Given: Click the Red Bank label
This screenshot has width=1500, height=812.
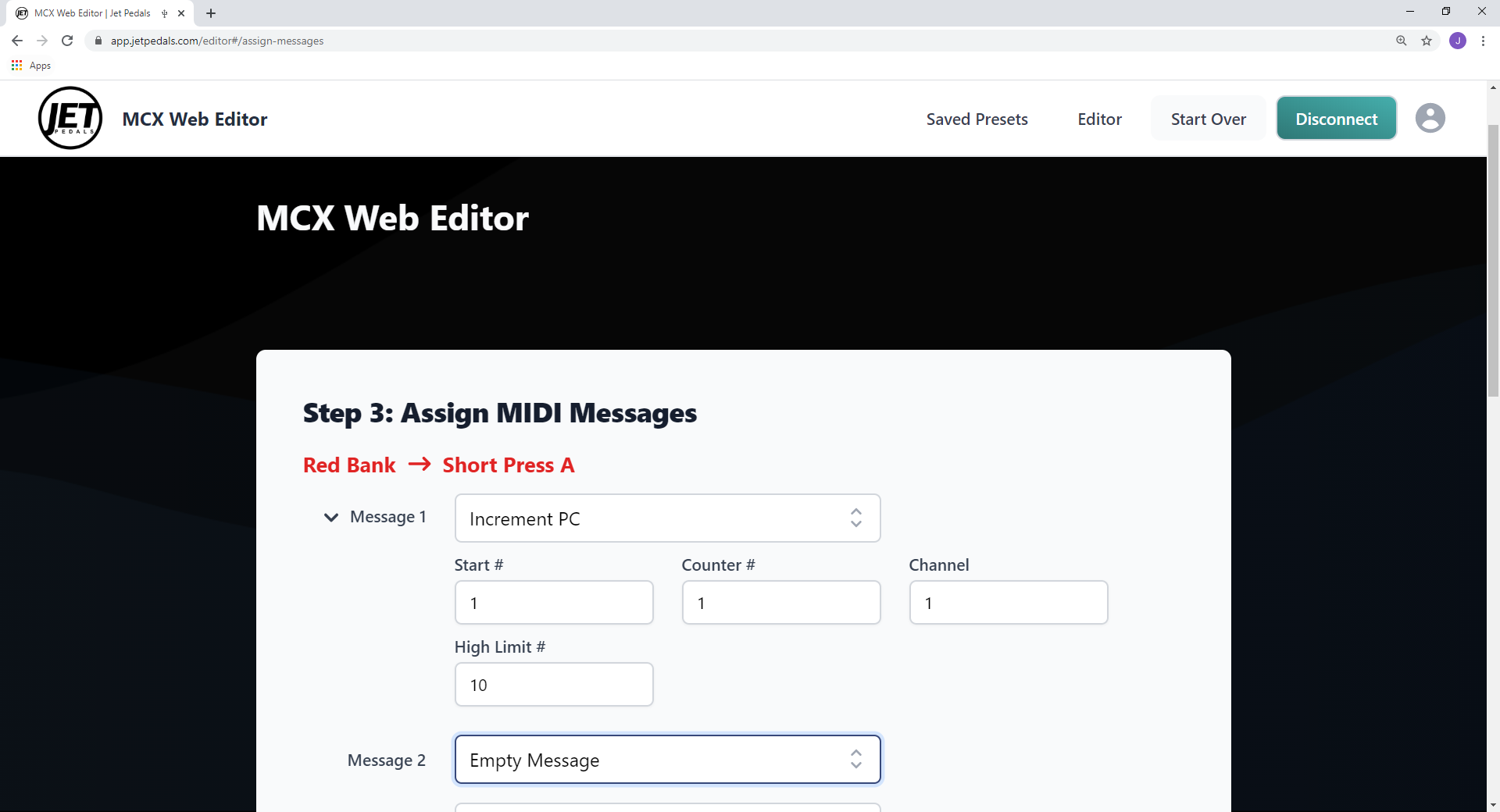Looking at the screenshot, I should pos(349,465).
